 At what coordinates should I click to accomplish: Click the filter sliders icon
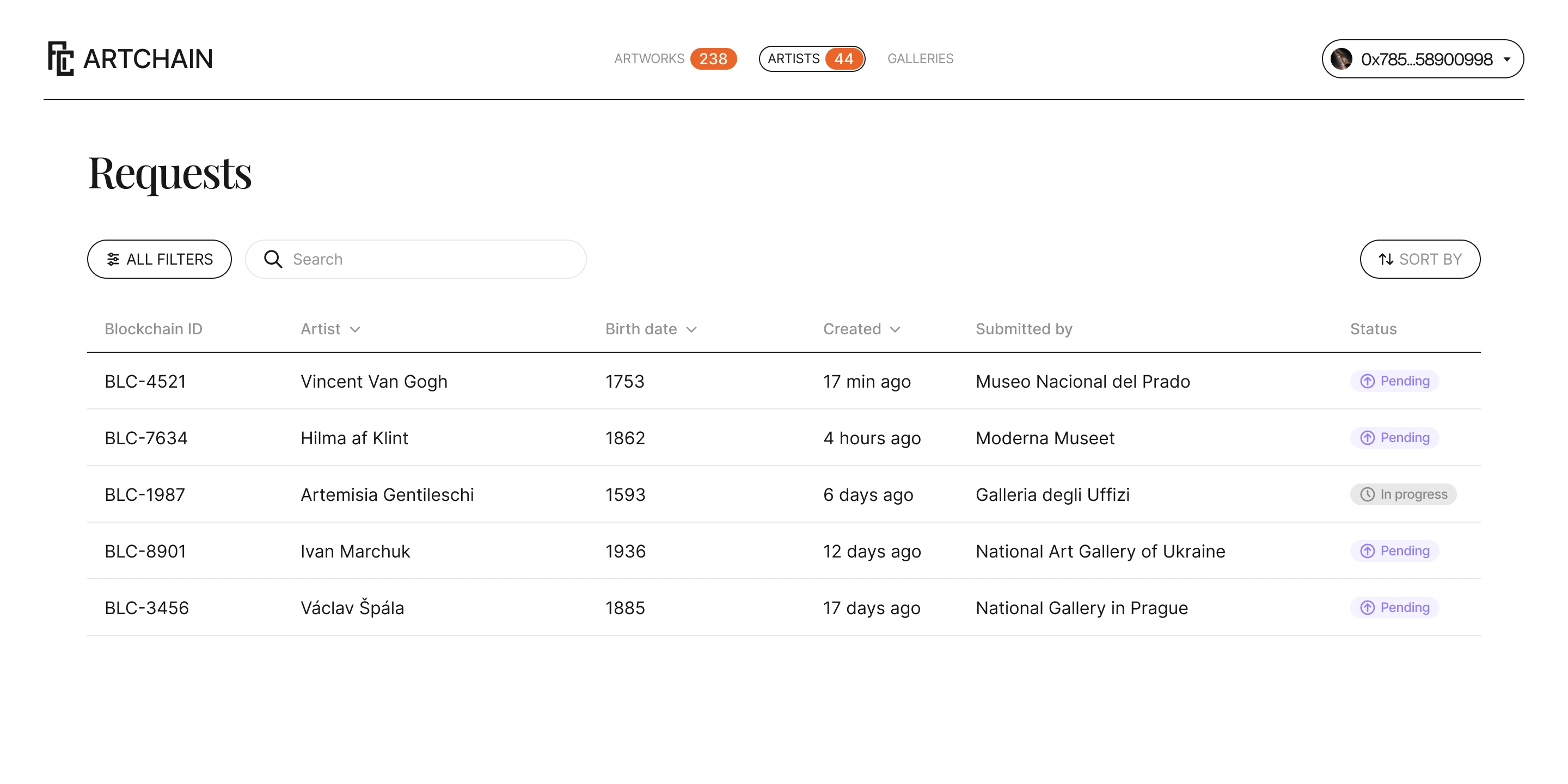113,259
